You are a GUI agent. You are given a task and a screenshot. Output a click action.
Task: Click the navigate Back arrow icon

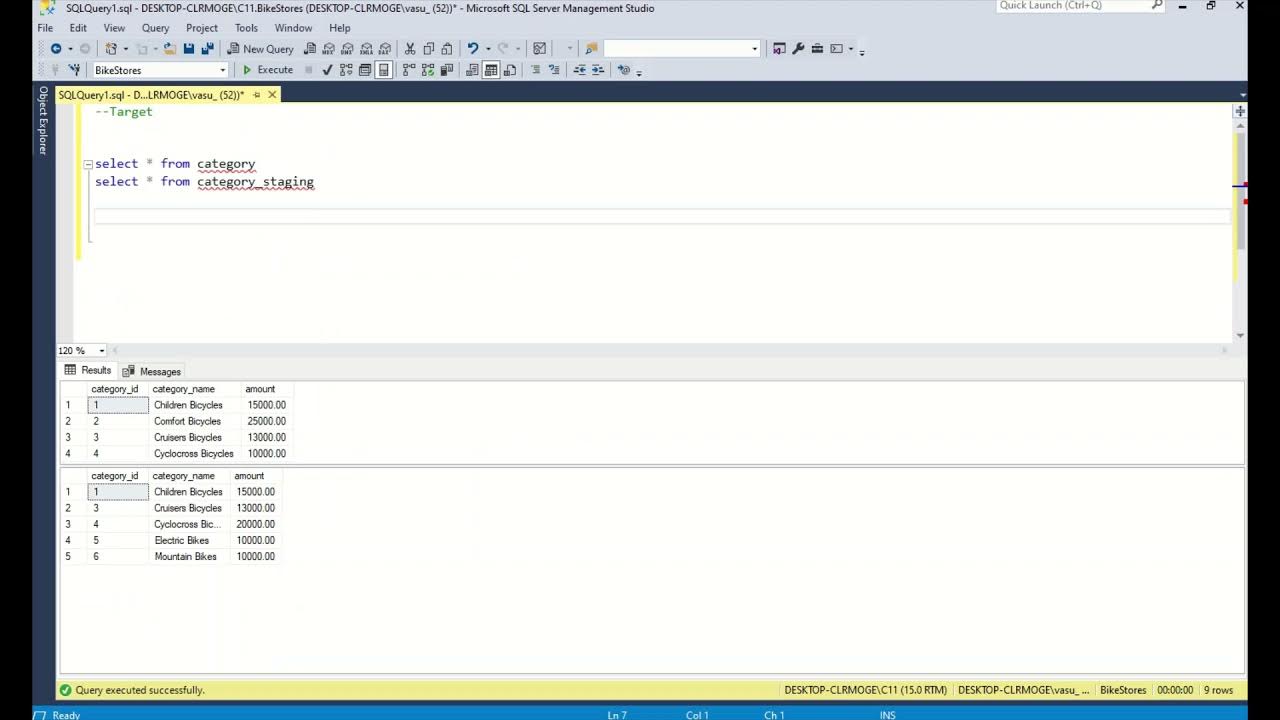[55, 48]
